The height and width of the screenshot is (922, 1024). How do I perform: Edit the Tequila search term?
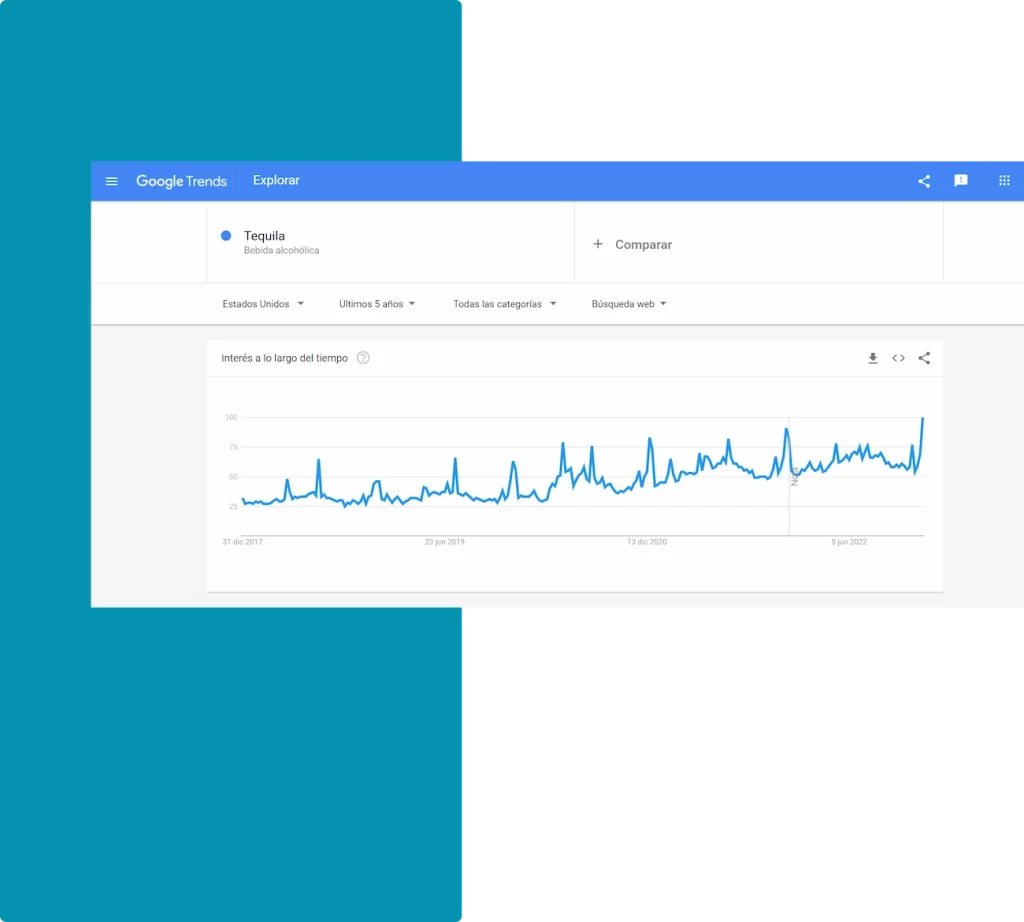pyautogui.click(x=391, y=242)
